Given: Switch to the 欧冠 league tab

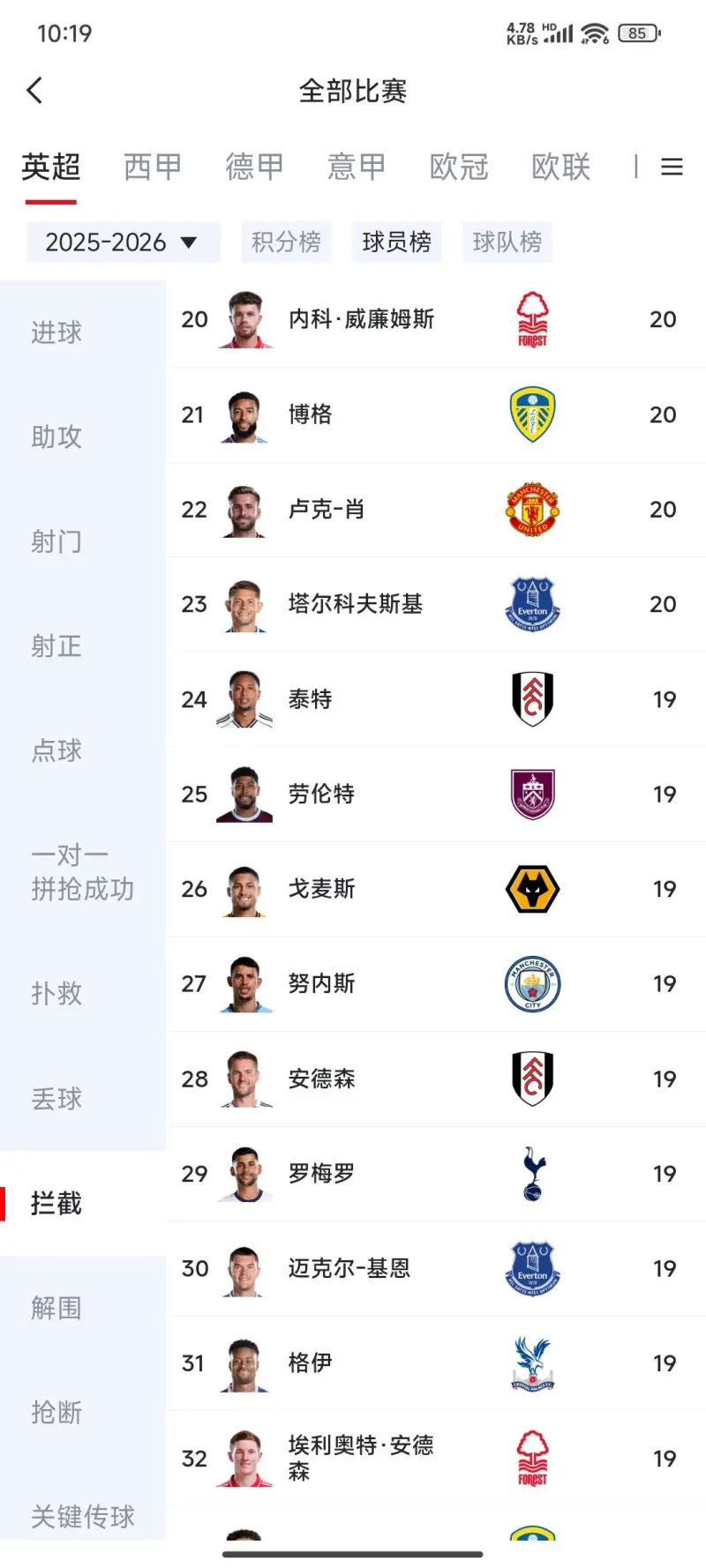Looking at the screenshot, I should point(459,167).
